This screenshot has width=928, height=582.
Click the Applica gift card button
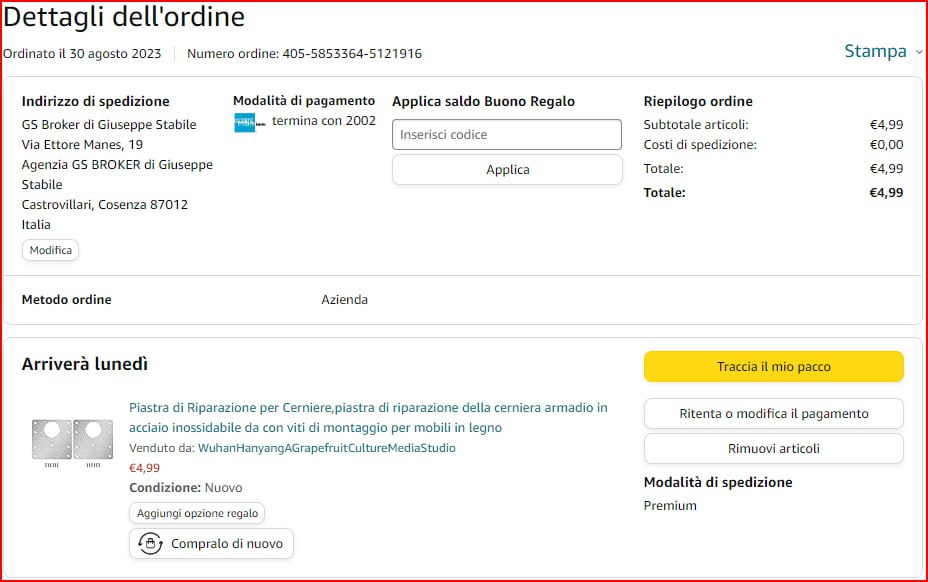507,169
